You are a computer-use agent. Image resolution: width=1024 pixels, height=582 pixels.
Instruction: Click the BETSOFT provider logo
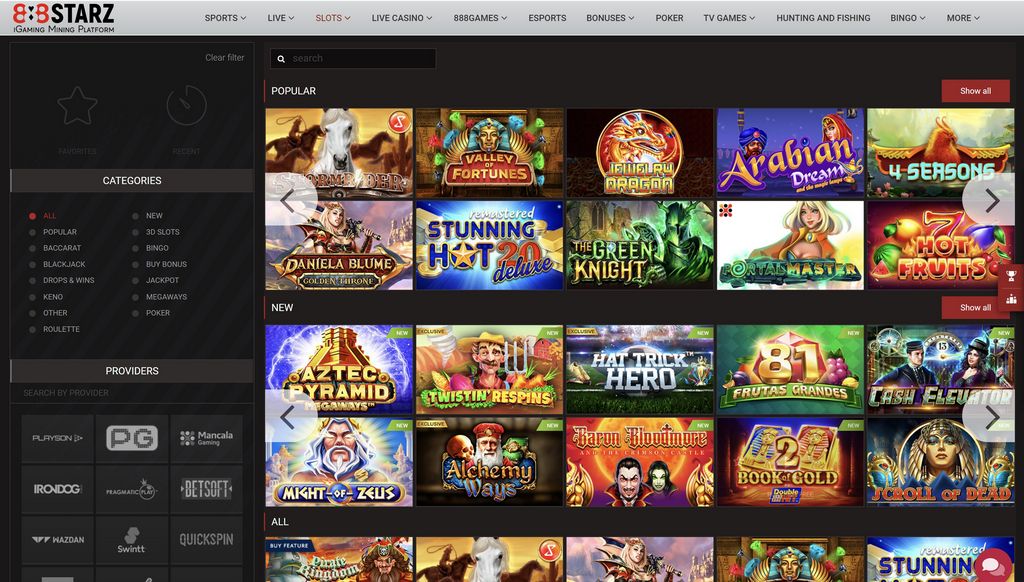[x=206, y=489]
